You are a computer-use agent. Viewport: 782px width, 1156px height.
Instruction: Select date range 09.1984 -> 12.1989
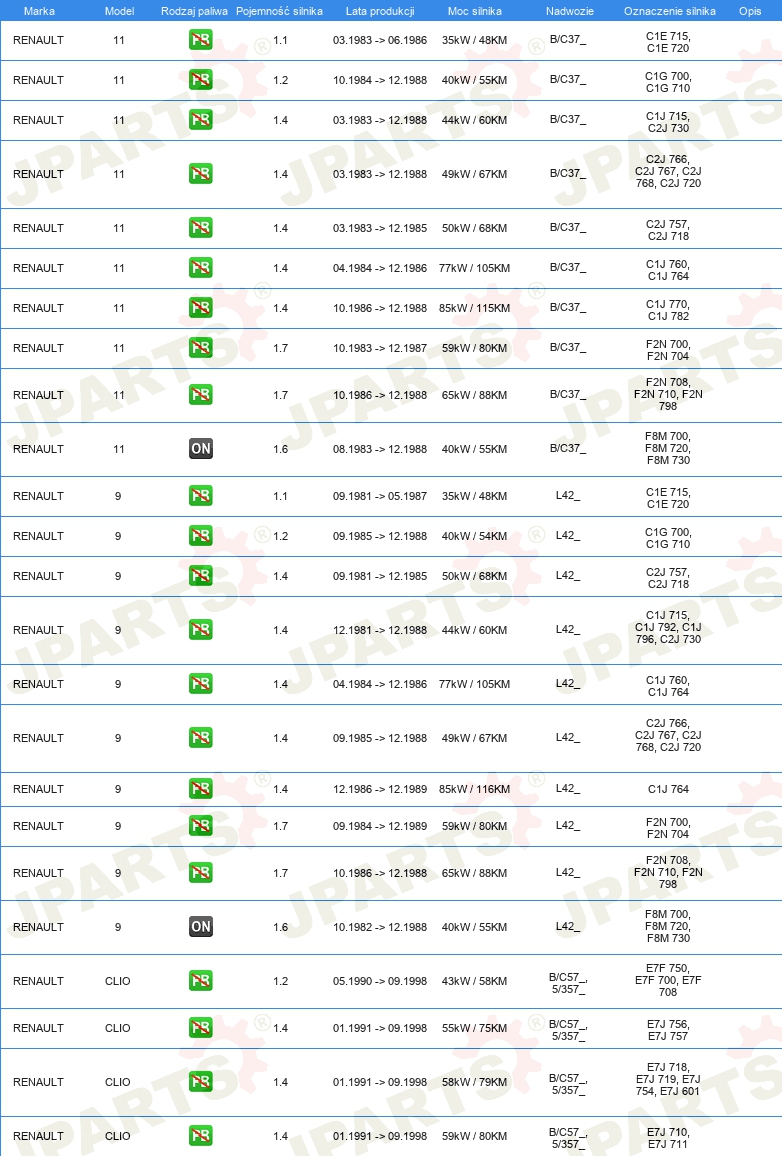[x=380, y=826]
